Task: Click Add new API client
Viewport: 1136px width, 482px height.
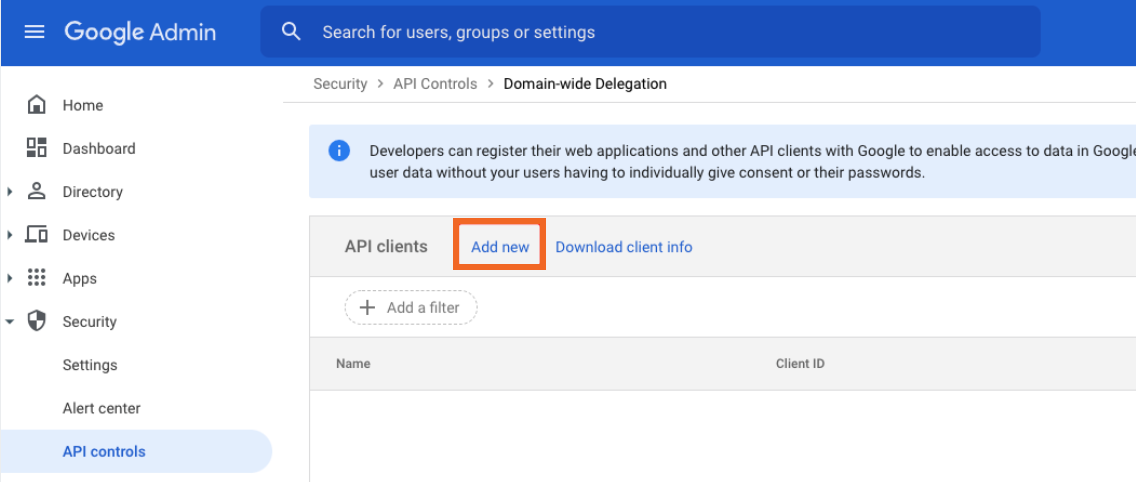Action: click(x=500, y=247)
